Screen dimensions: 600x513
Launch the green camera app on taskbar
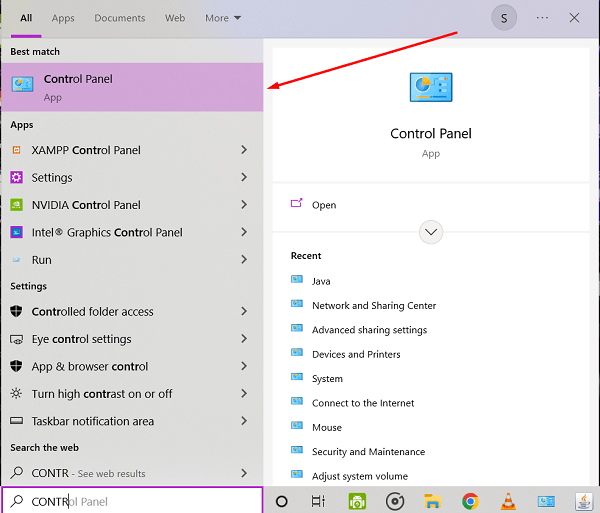(357, 501)
